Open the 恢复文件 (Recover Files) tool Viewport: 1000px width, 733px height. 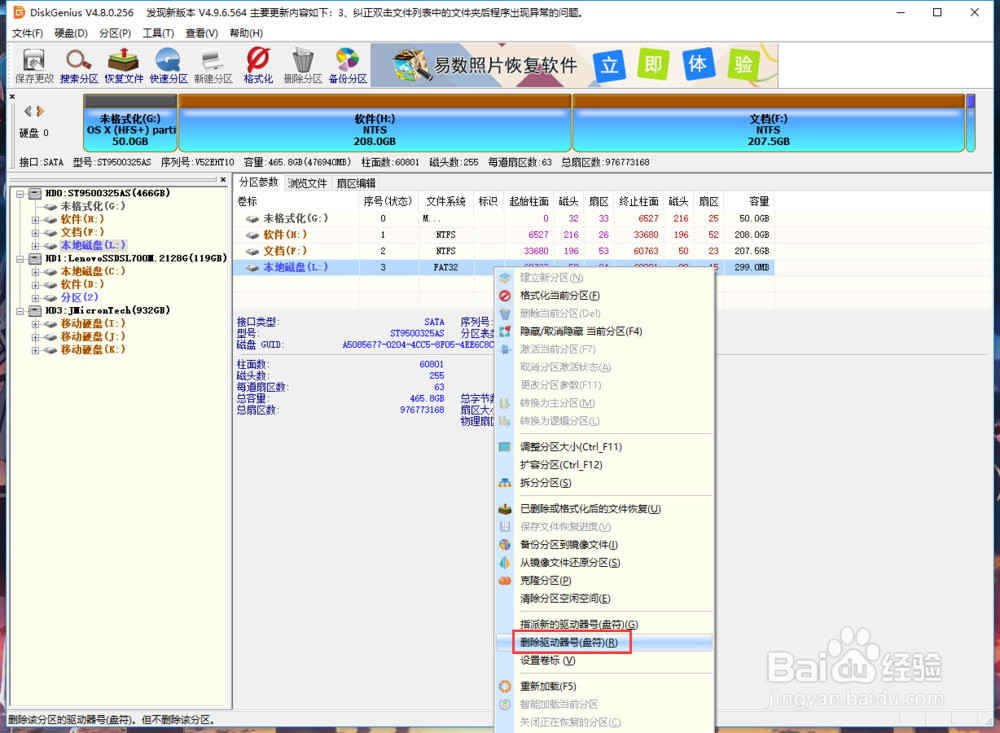coord(122,65)
